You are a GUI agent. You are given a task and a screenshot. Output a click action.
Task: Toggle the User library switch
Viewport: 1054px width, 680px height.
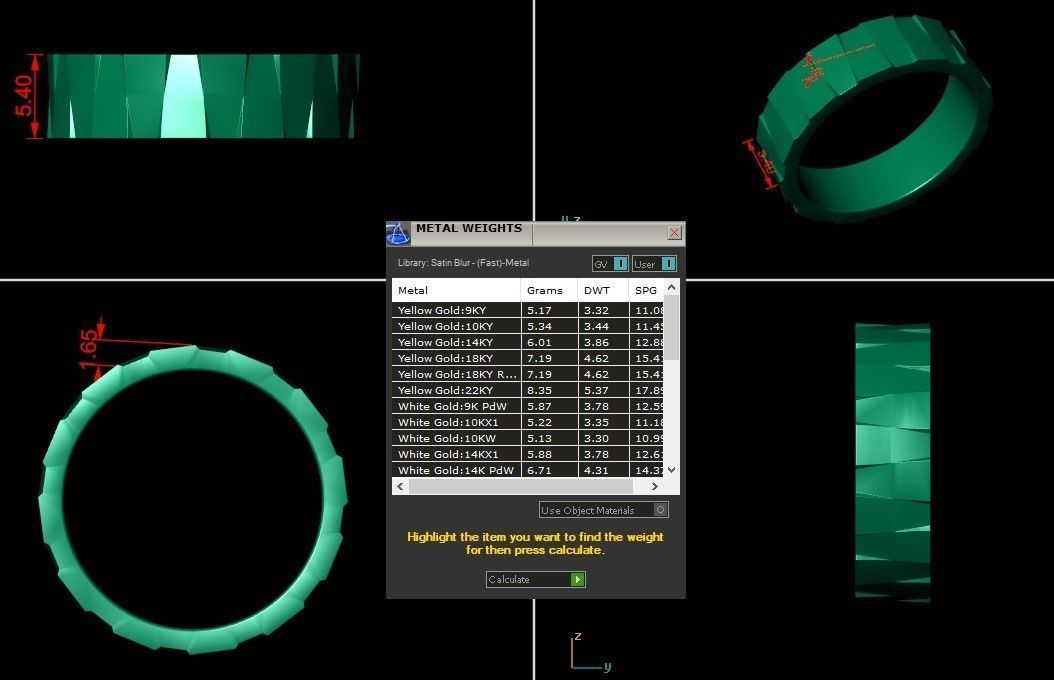pyautogui.click(x=654, y=264)
